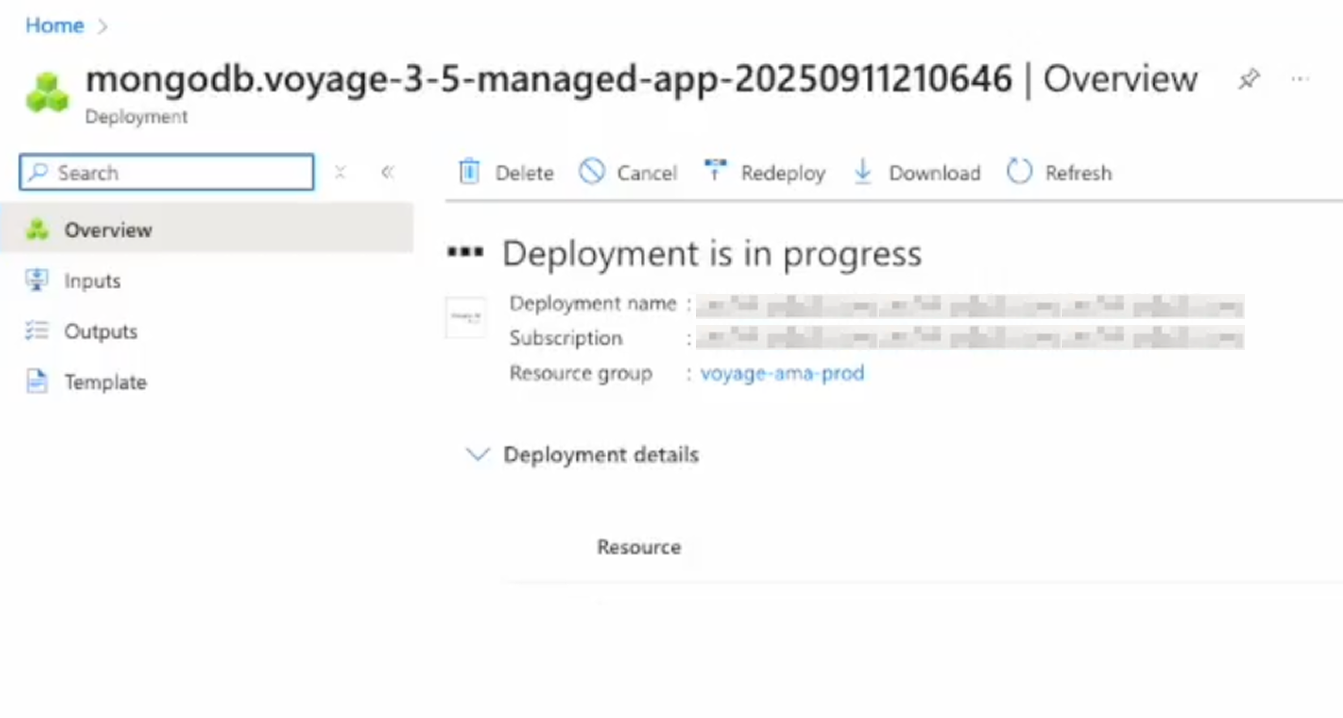Click the Resource column header

click(639, 547)
